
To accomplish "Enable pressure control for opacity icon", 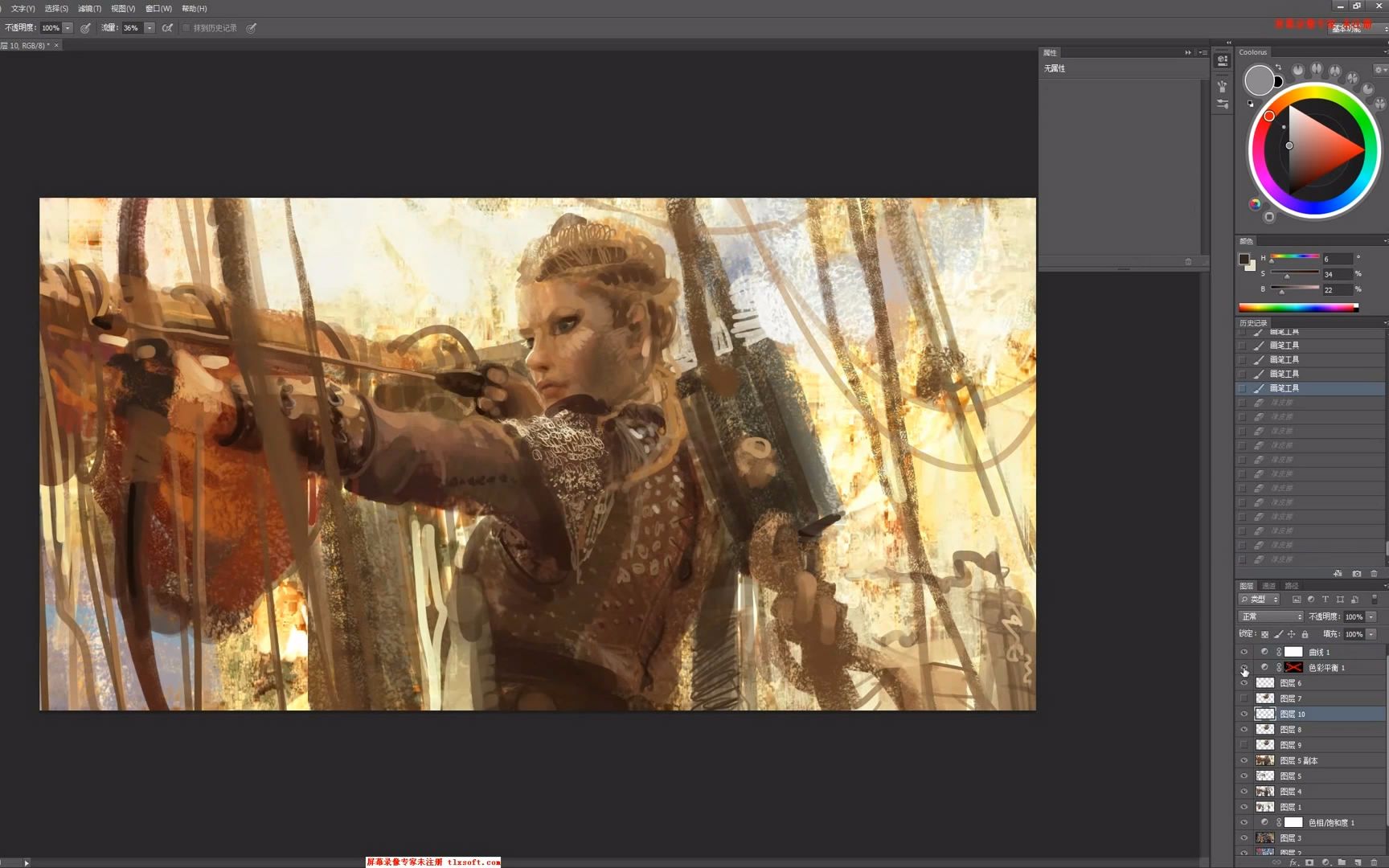I will click(85, 28).
